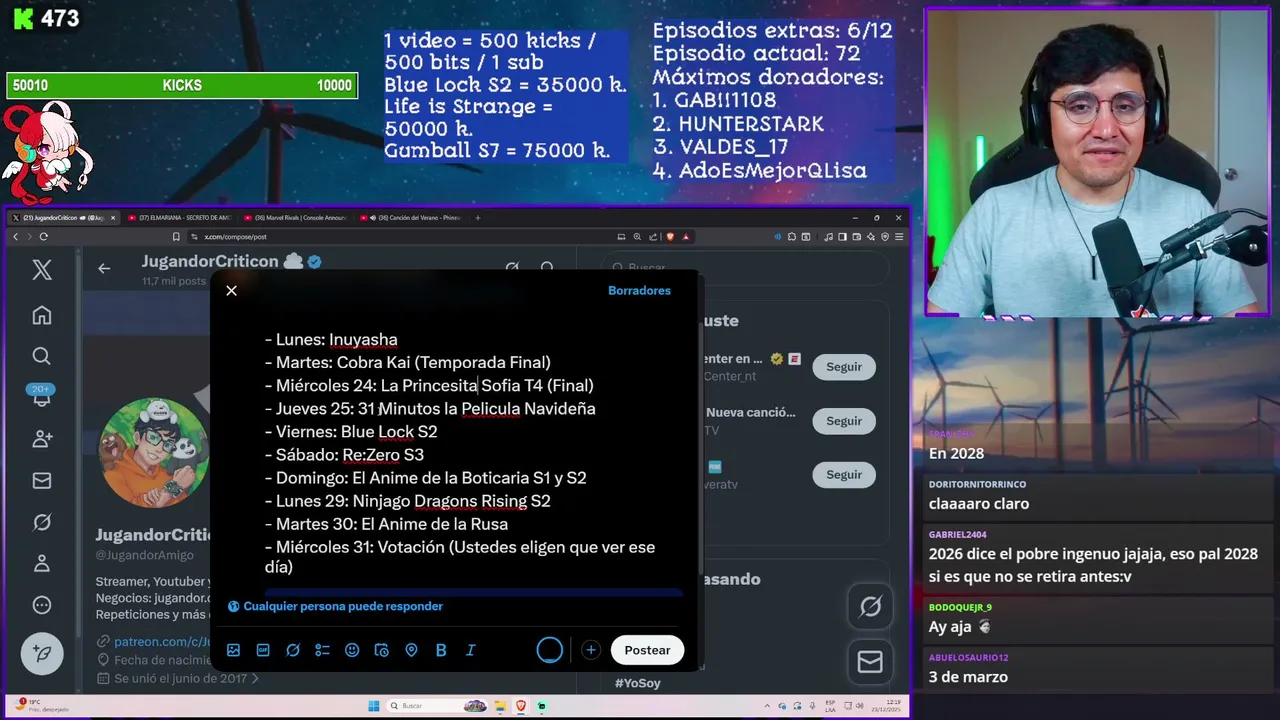Image resolution: width=1280 pixels, height=720 pixels.
Task: Go forward in the browser
Action: click(x=29, y=237)
